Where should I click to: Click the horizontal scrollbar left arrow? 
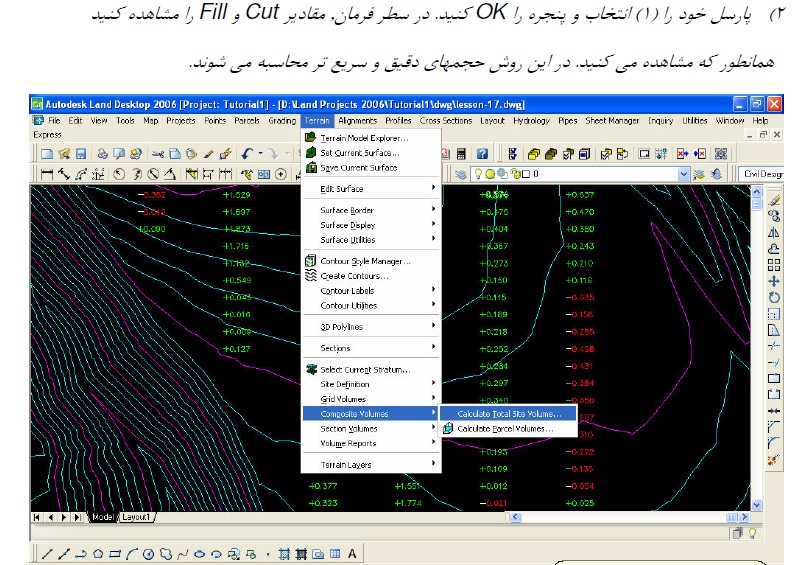pyautogui.click(x=515, y=517)
